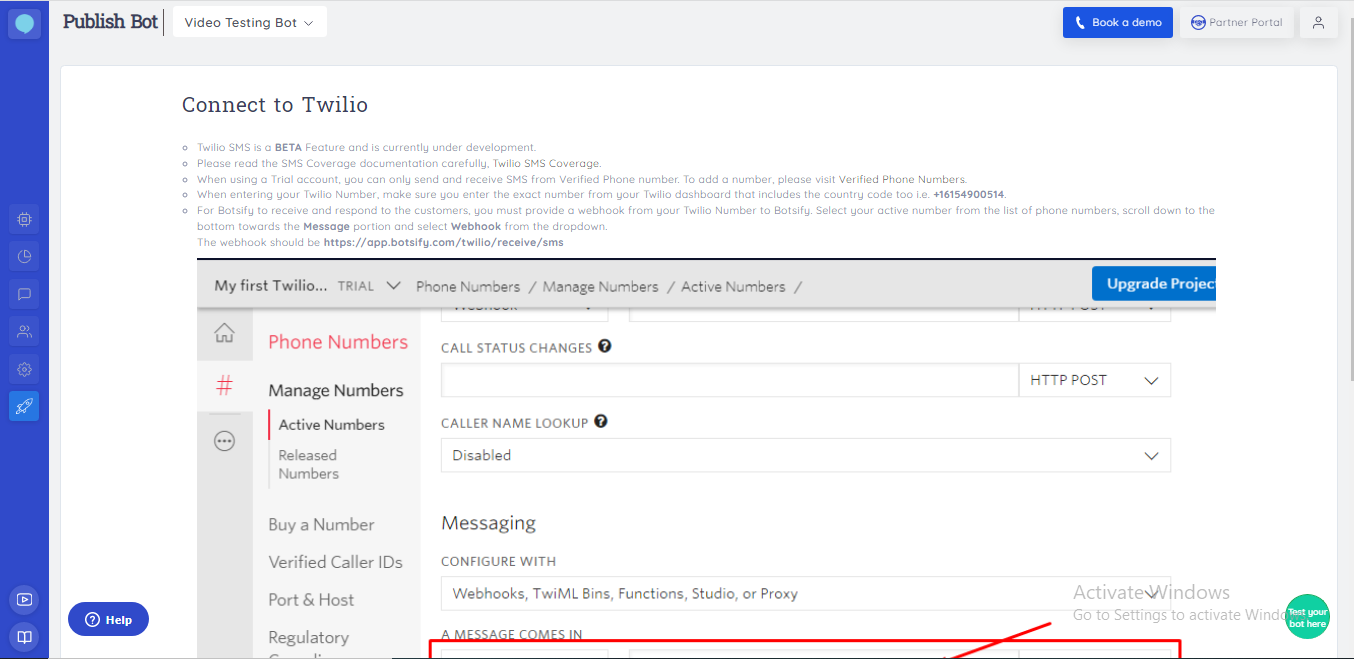Click the Book a demo button
The image size is (1354, 659).
coord(1117,23)
